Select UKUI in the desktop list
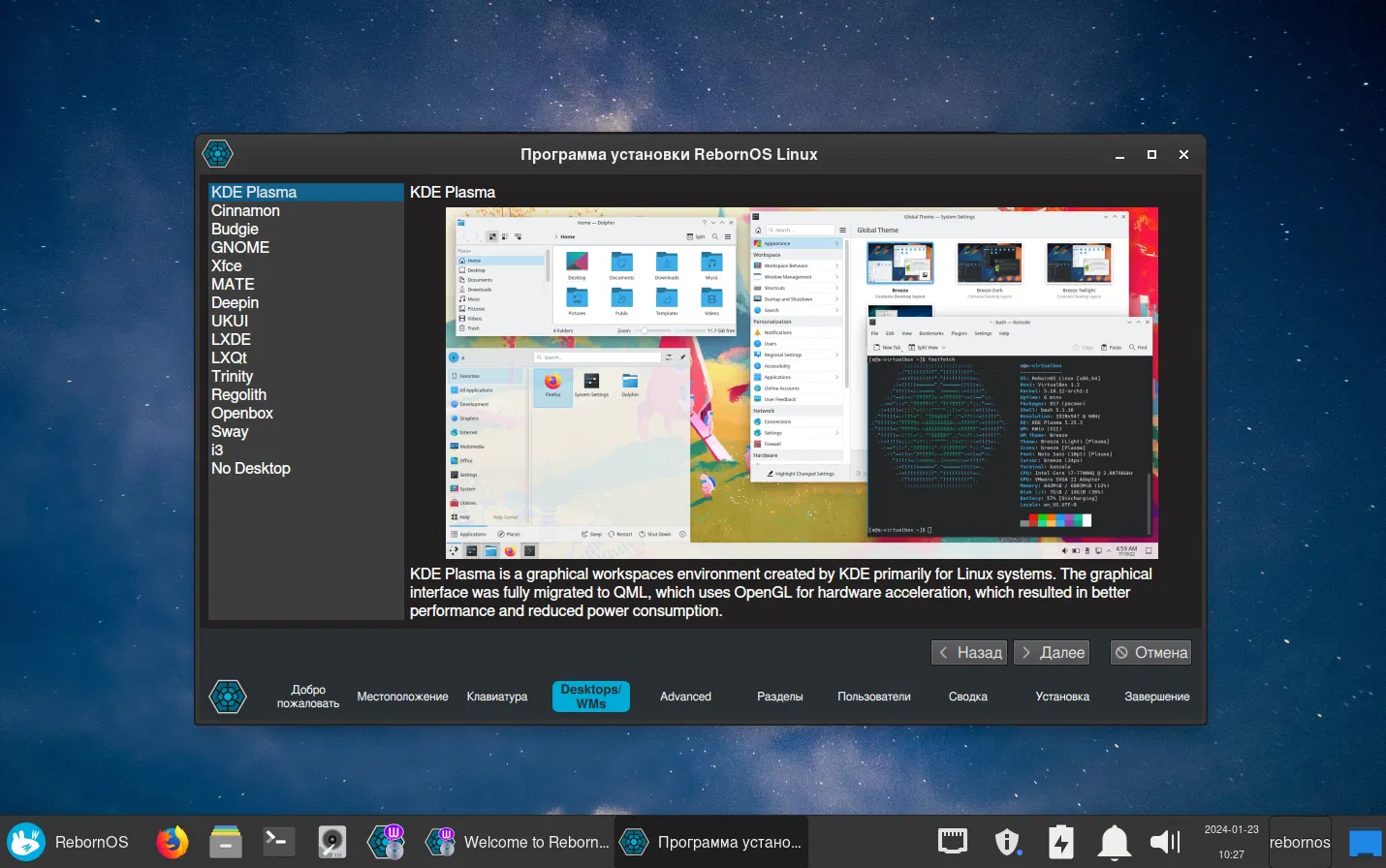1386x868 pixels. 306,321
